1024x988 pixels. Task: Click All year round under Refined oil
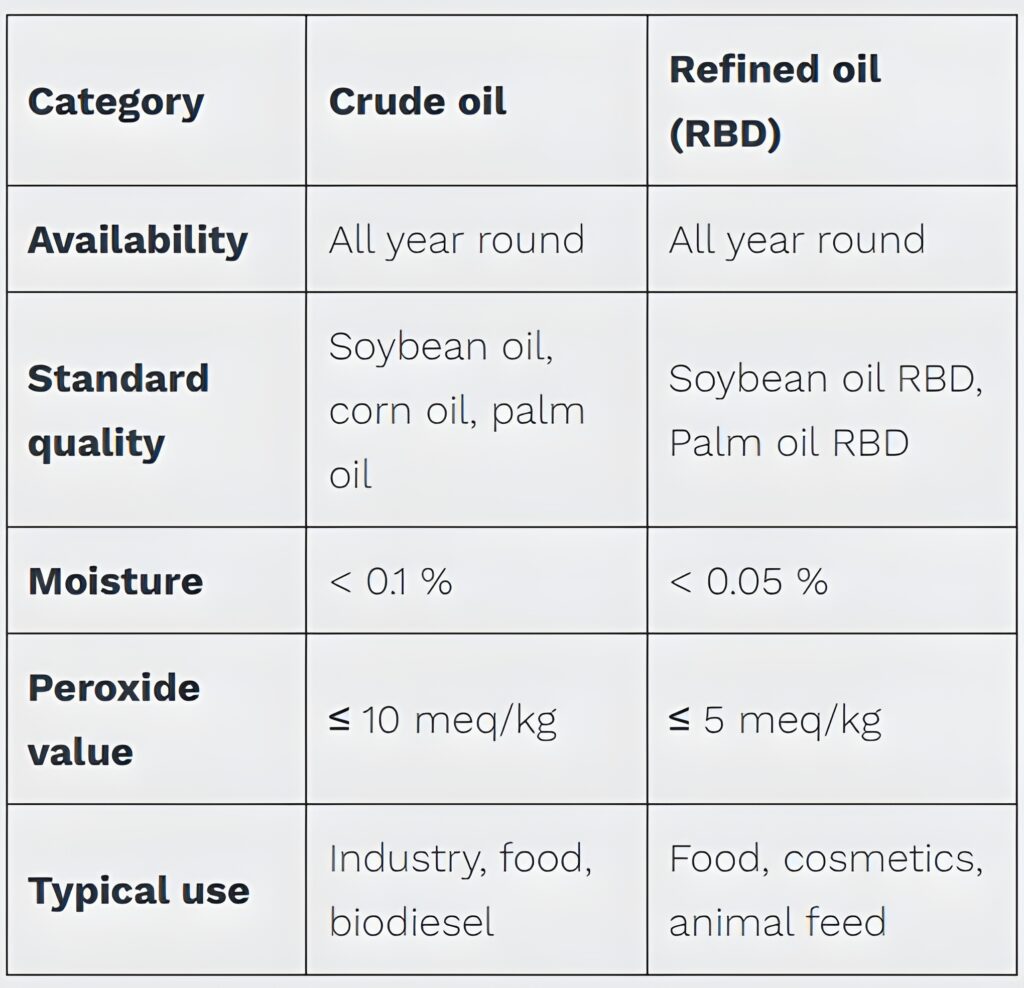(x=797, y=240)
